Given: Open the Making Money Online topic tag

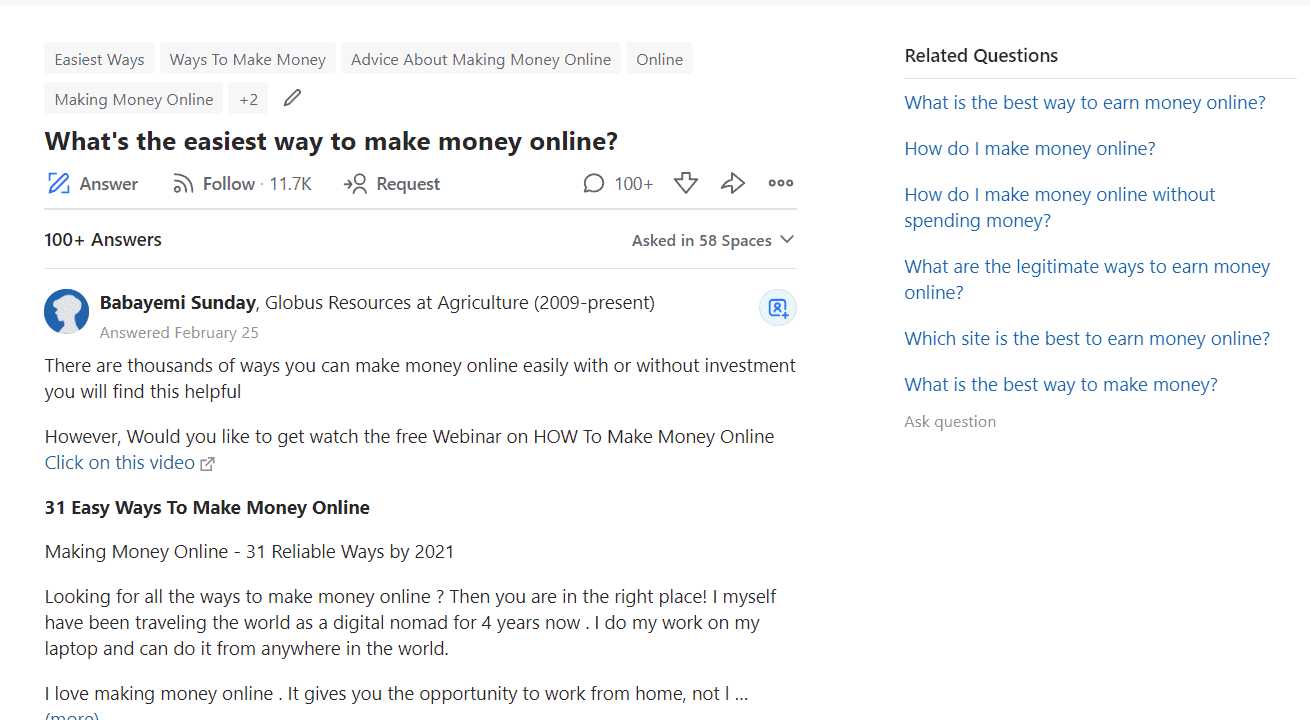Looking at the screenshot, I should point(134,99).
